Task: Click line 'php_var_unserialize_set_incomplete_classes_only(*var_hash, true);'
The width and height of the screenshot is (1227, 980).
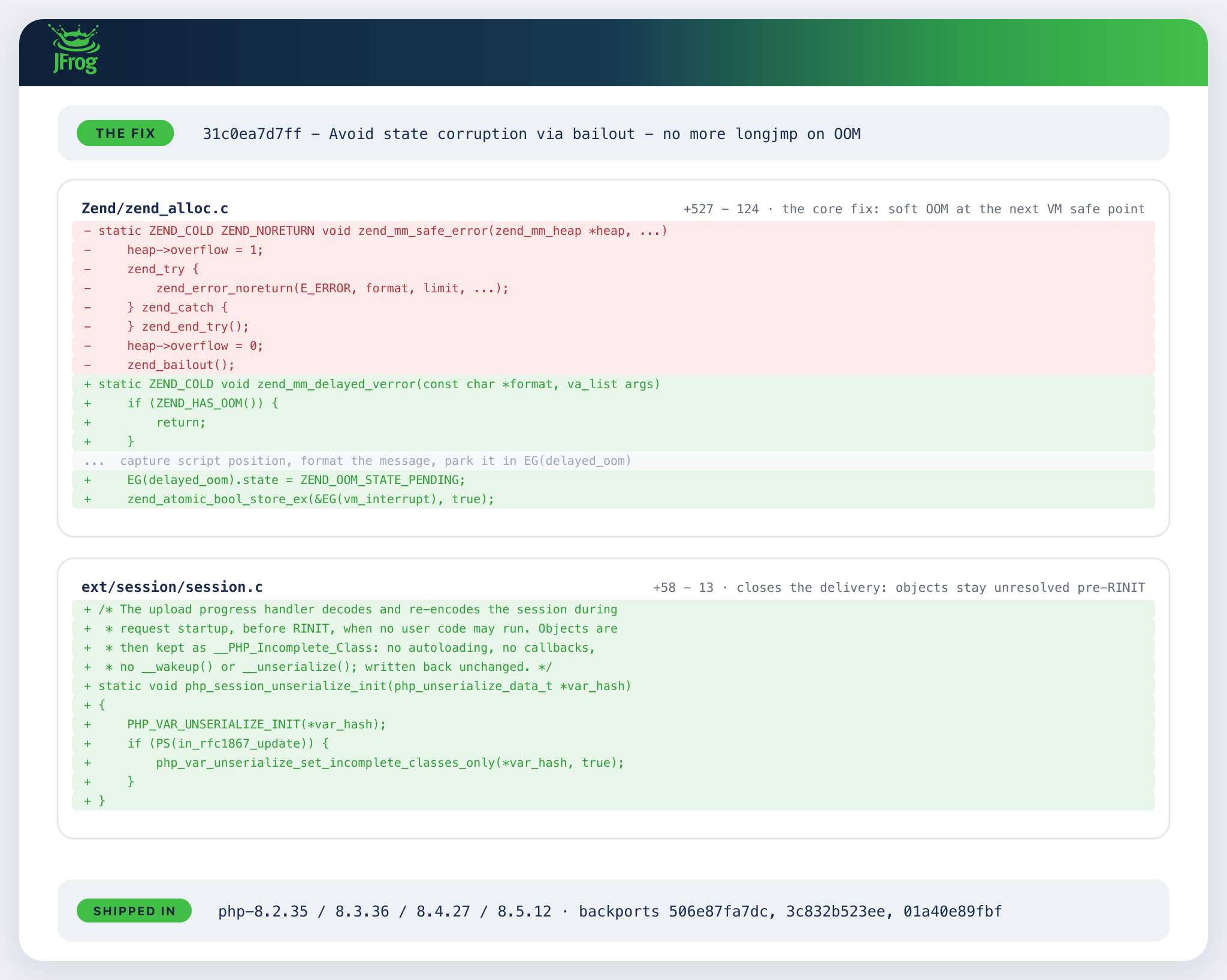Action: coord(613,763)
